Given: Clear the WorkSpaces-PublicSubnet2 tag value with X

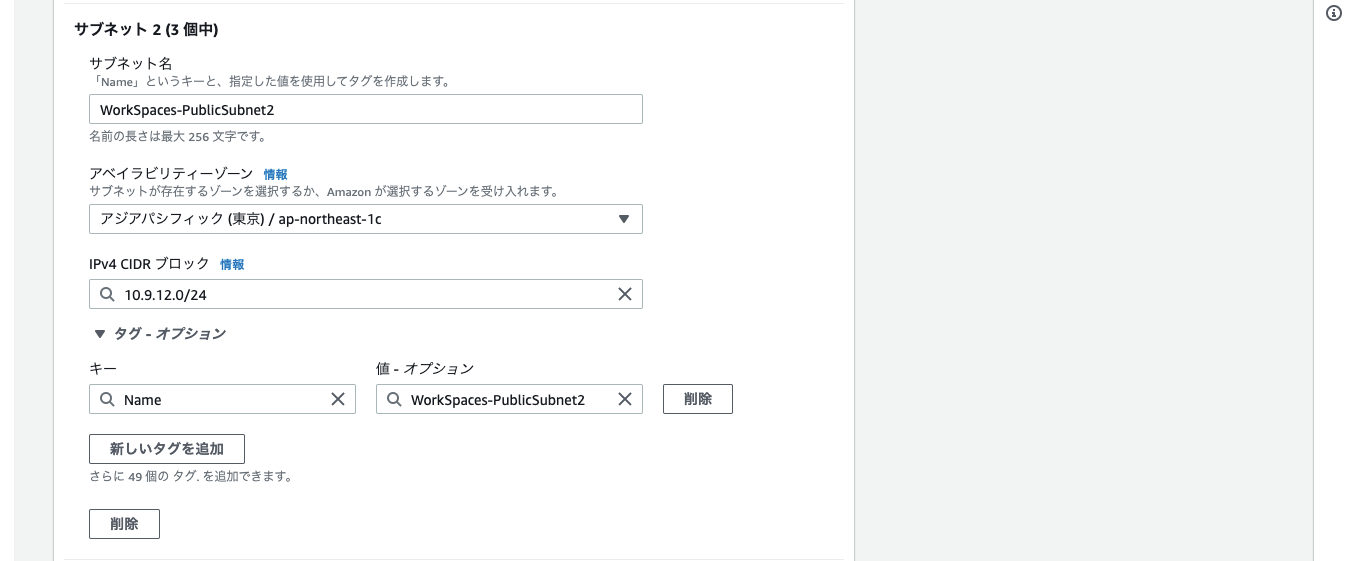Looking at the screenshot, I should (x=625, y=399).
